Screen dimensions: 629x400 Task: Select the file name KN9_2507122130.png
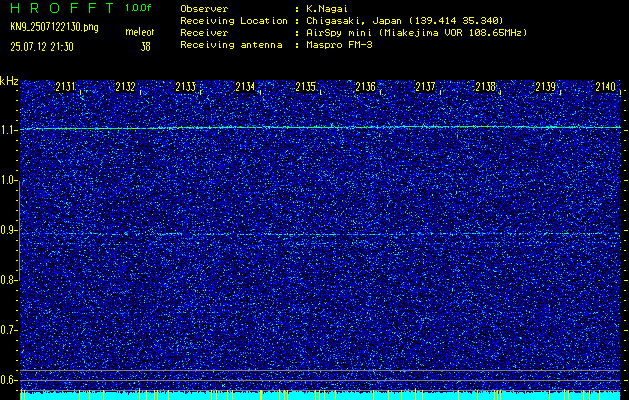point(54,28)
